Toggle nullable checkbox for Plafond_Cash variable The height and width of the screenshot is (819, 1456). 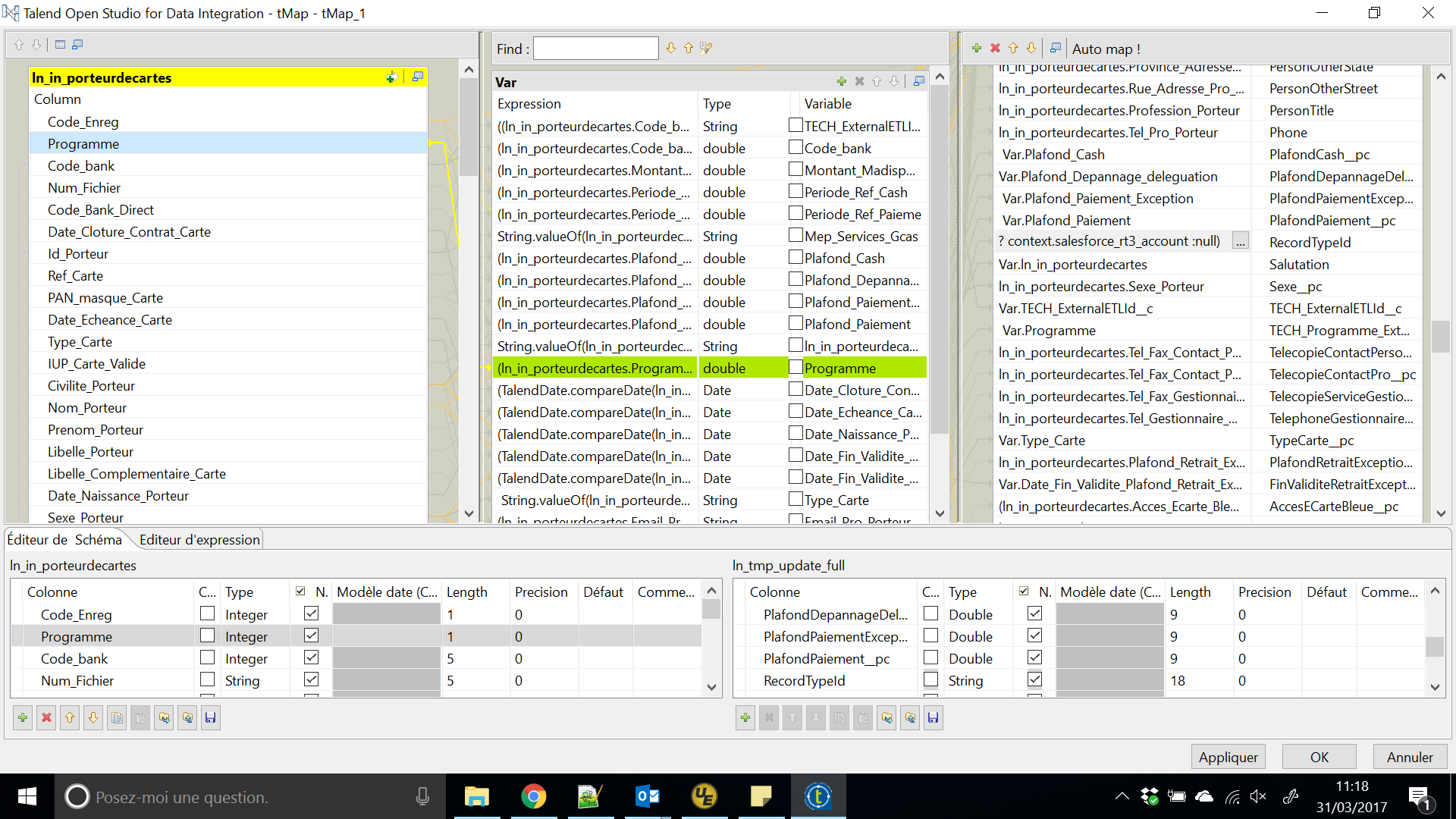tap(795, 257)
